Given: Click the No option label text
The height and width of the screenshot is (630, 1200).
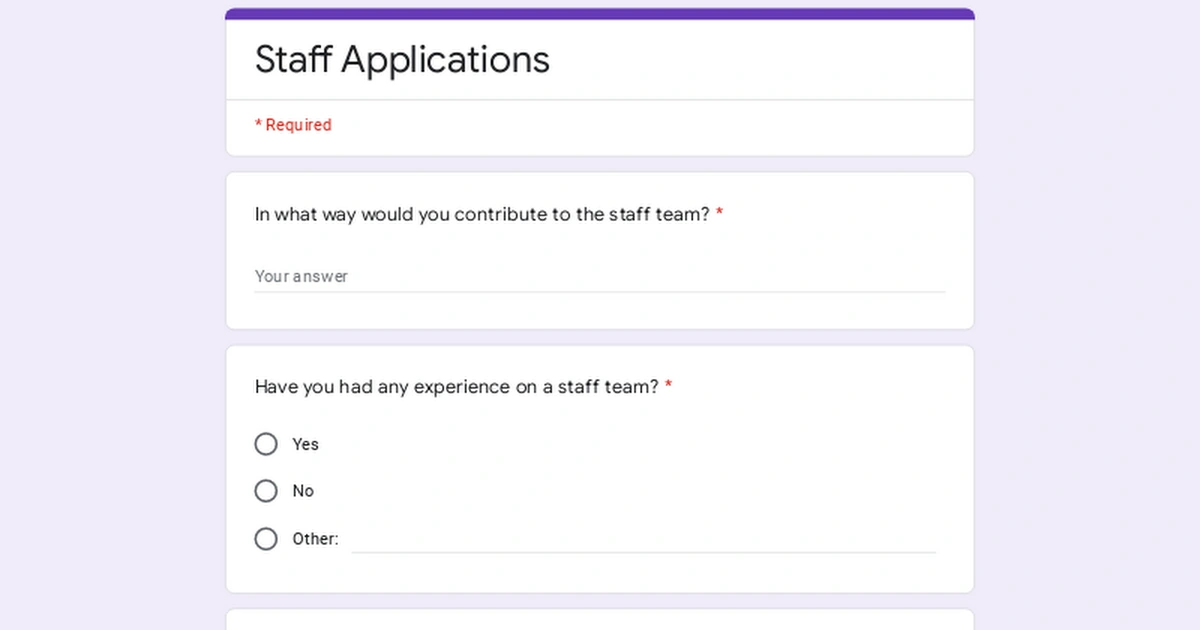Looking at the screenshot, I should point(304,491).
